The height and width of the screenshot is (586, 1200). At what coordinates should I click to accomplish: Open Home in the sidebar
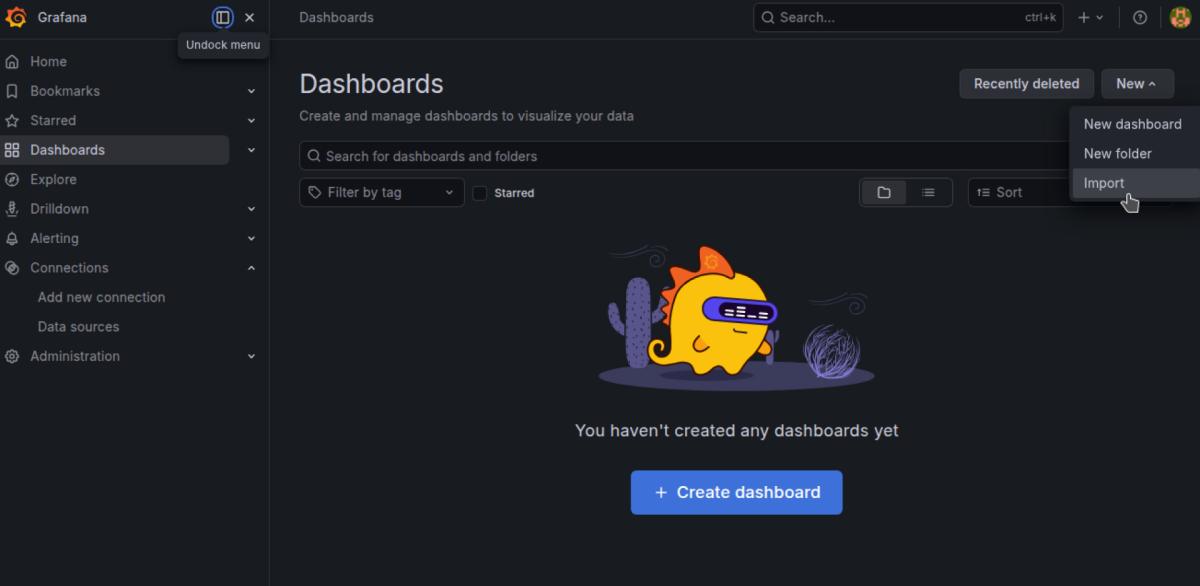click(x=48, y=61)
